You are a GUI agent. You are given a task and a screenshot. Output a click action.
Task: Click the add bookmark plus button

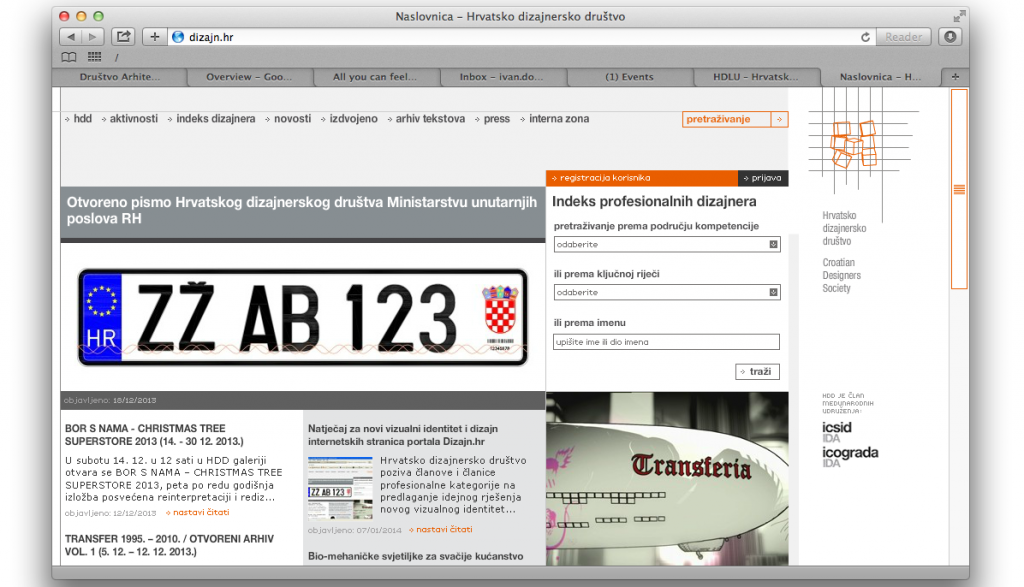pyautogui.click(x=154, y=37)
